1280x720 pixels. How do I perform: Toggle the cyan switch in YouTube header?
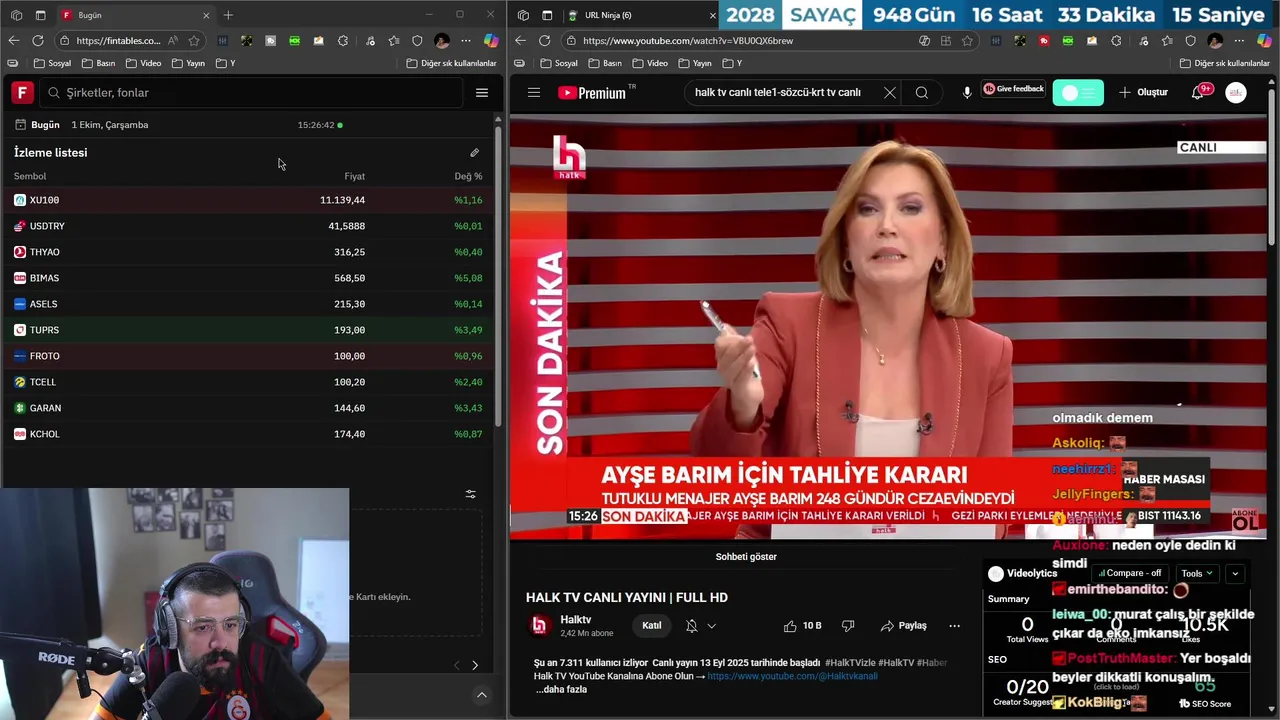1078,93
